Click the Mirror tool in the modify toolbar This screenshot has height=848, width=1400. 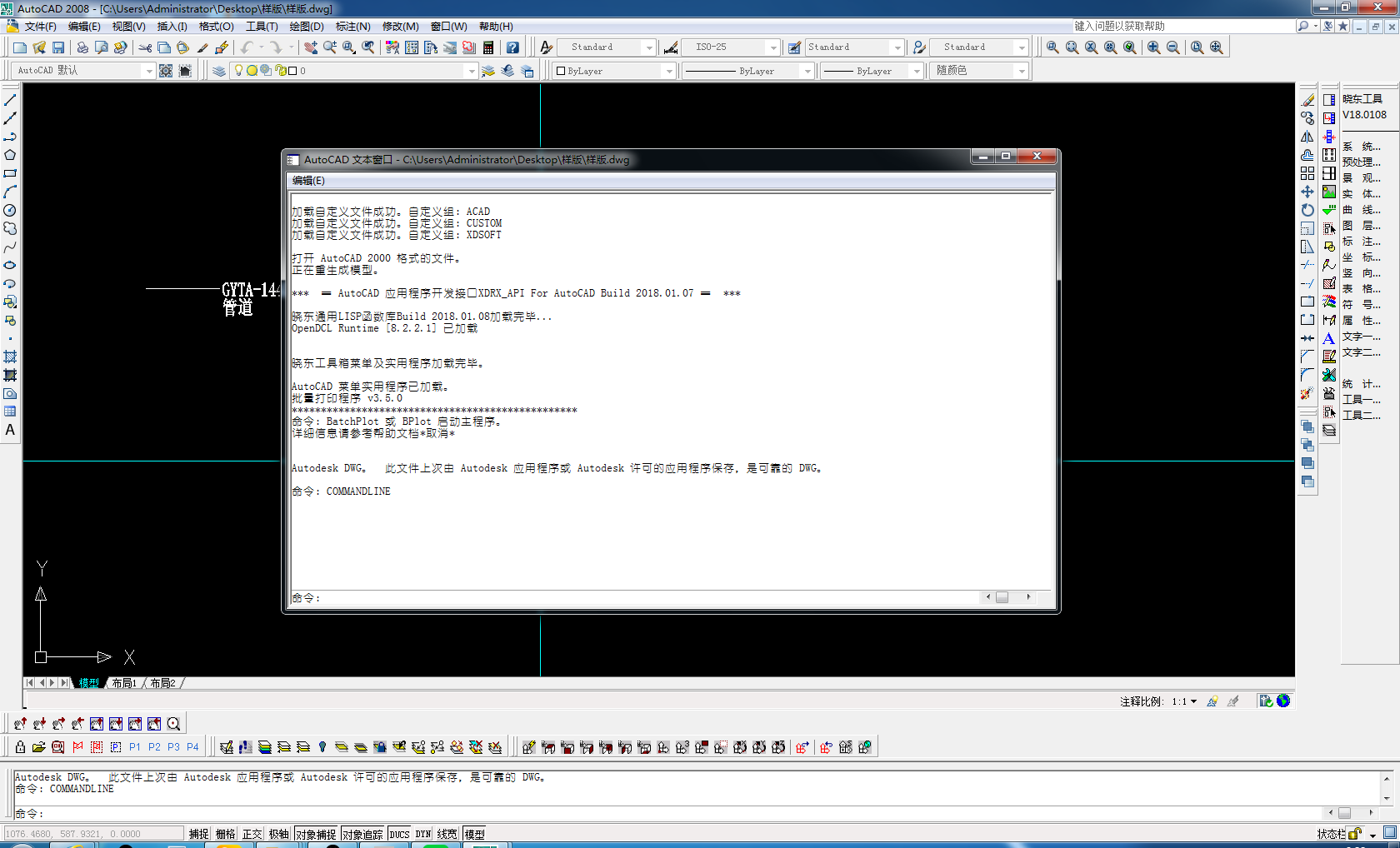pos(1307,137)
